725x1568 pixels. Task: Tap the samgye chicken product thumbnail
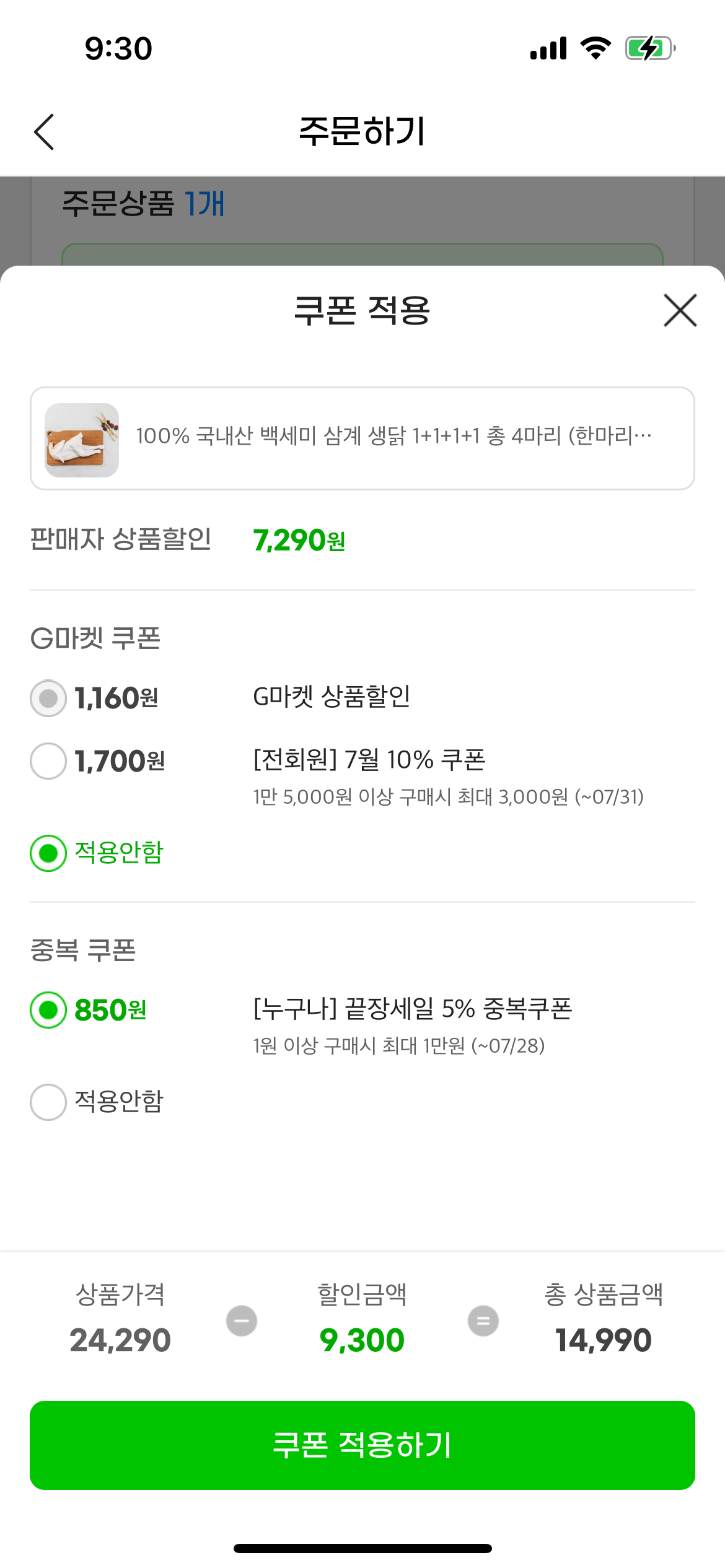[x=82, y=440]
